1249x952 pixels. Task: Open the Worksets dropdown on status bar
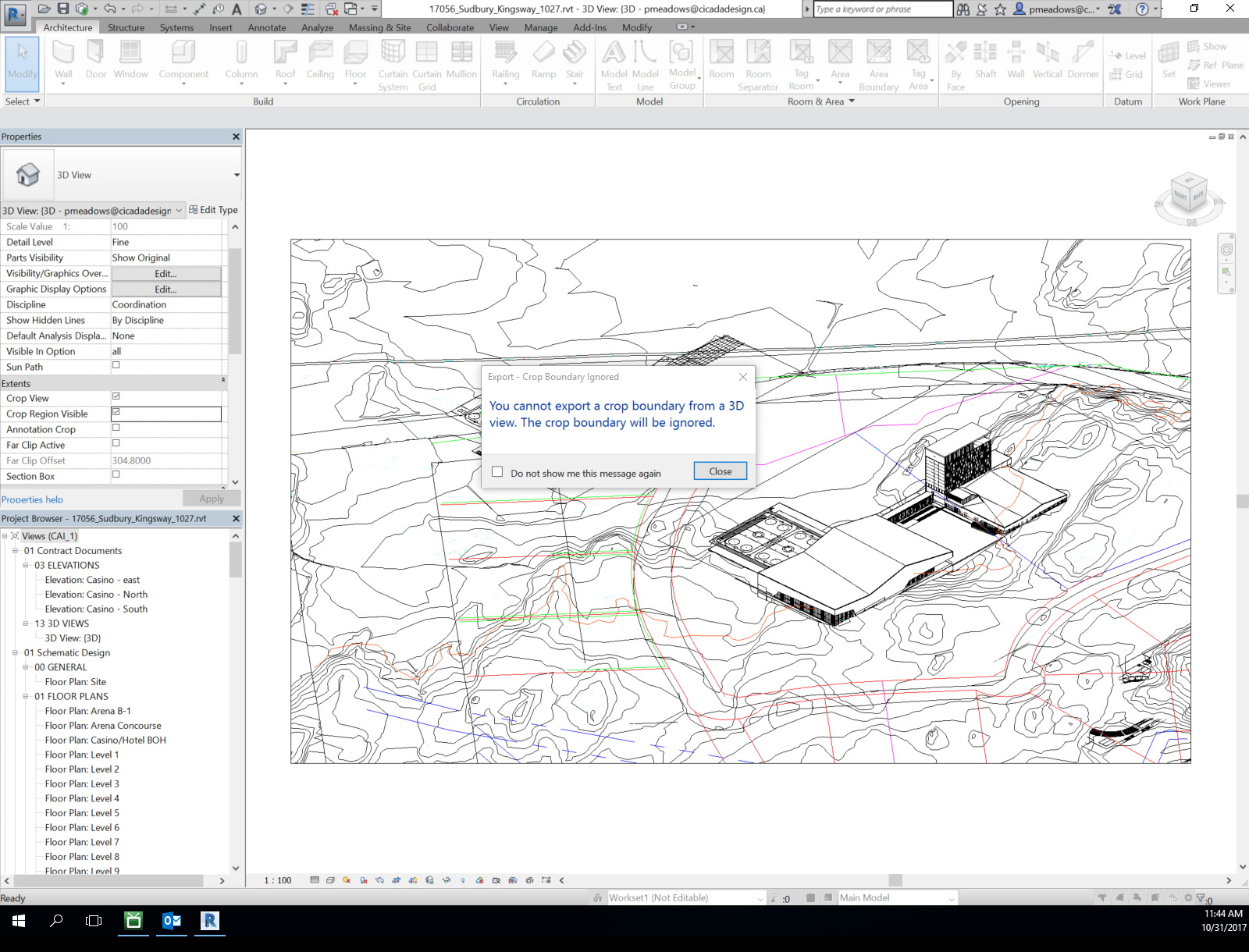click(x=760, y=897)
